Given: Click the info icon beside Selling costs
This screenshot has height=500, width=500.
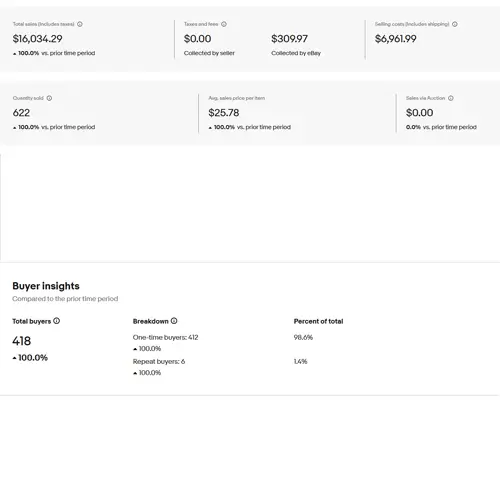Looking at the screenshot, I should (455, 24).
